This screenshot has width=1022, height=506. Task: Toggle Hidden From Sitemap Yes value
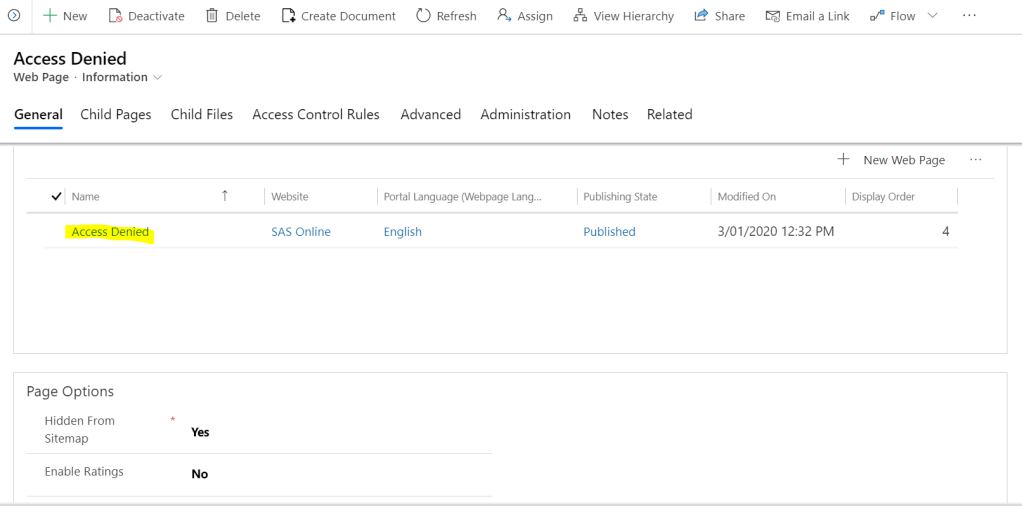point(200,432)
